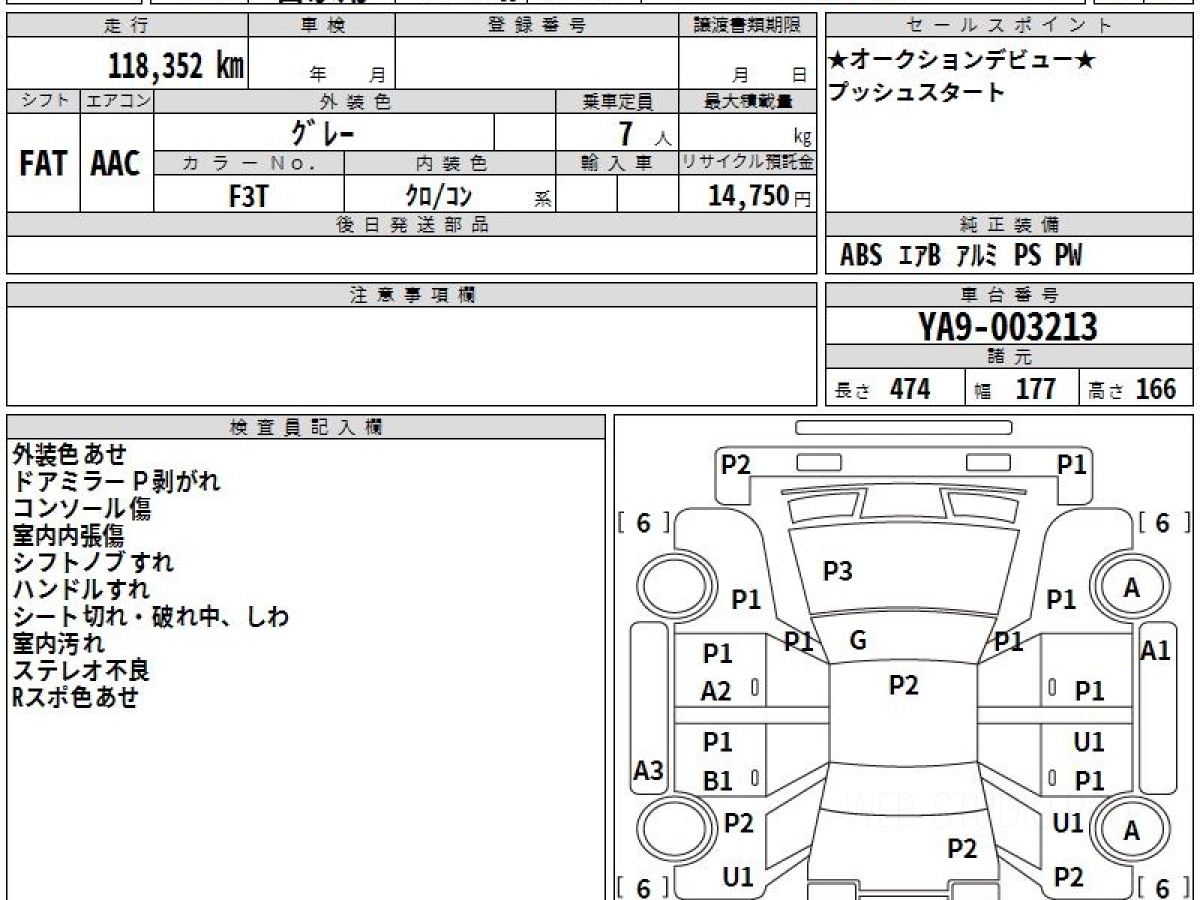
Task: Select the 検査員記入欄 header
Action: pyautogui.click(x=306, y=427)
